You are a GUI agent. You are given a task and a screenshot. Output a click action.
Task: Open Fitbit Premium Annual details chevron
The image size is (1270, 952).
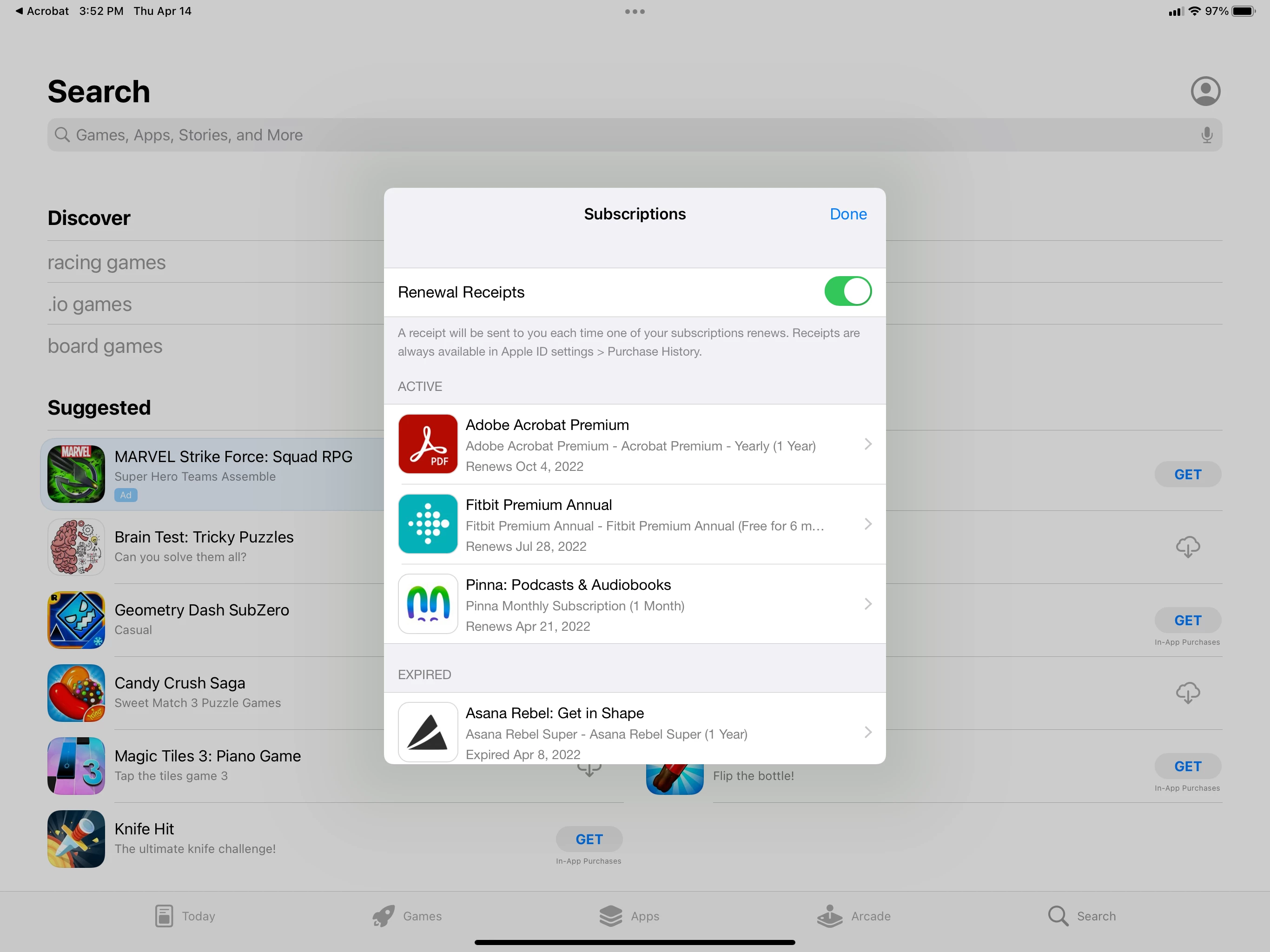[867, 524]
